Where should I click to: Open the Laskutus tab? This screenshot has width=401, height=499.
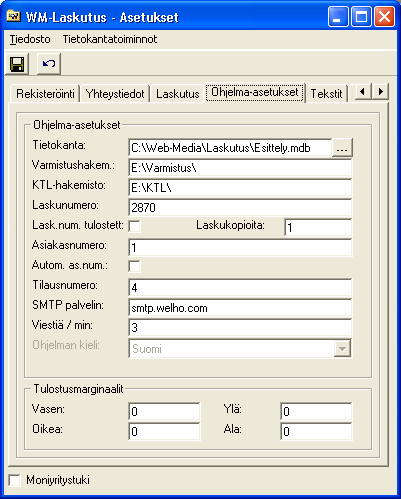click(x=177, y=94)
